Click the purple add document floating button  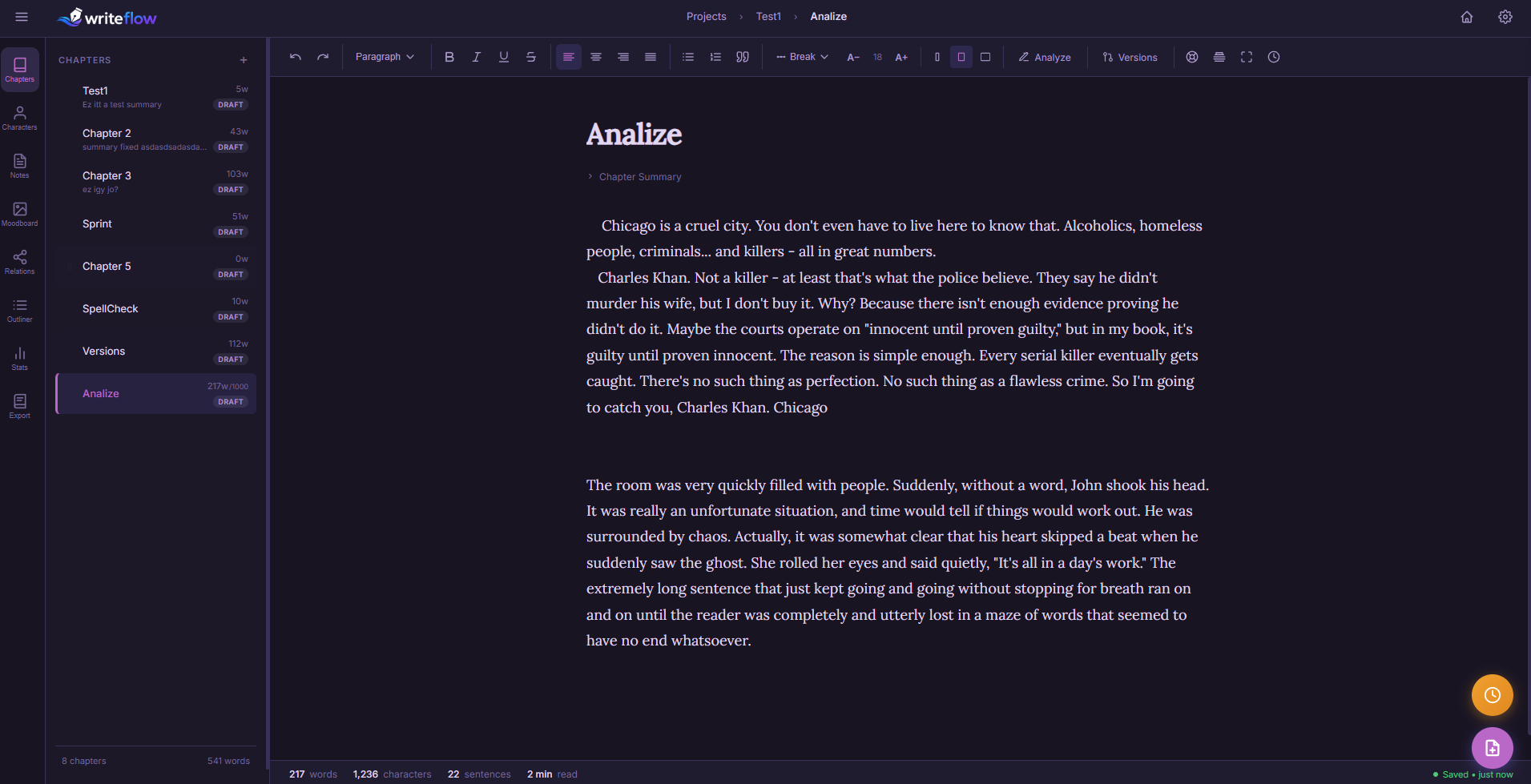coord(1492,748)
